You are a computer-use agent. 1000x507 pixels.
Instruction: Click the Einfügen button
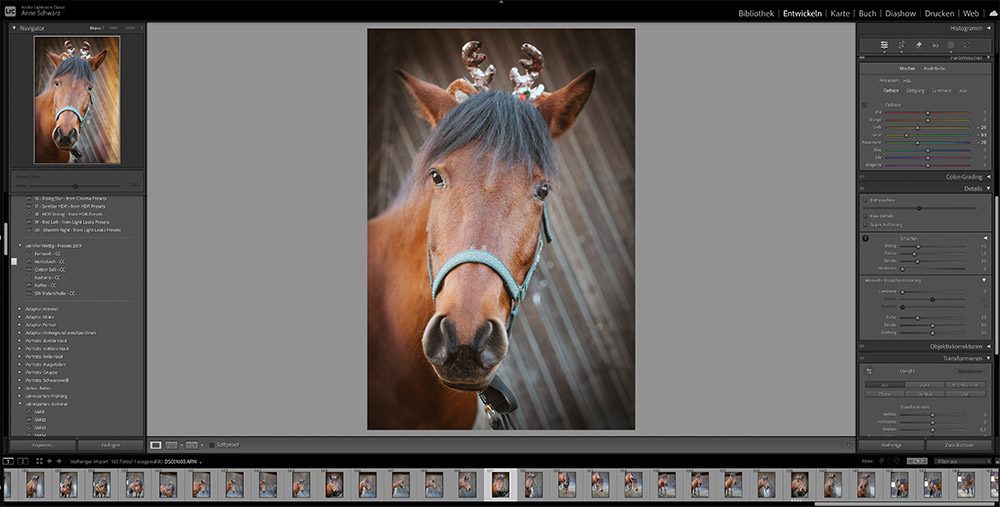(x=111, y=445)
